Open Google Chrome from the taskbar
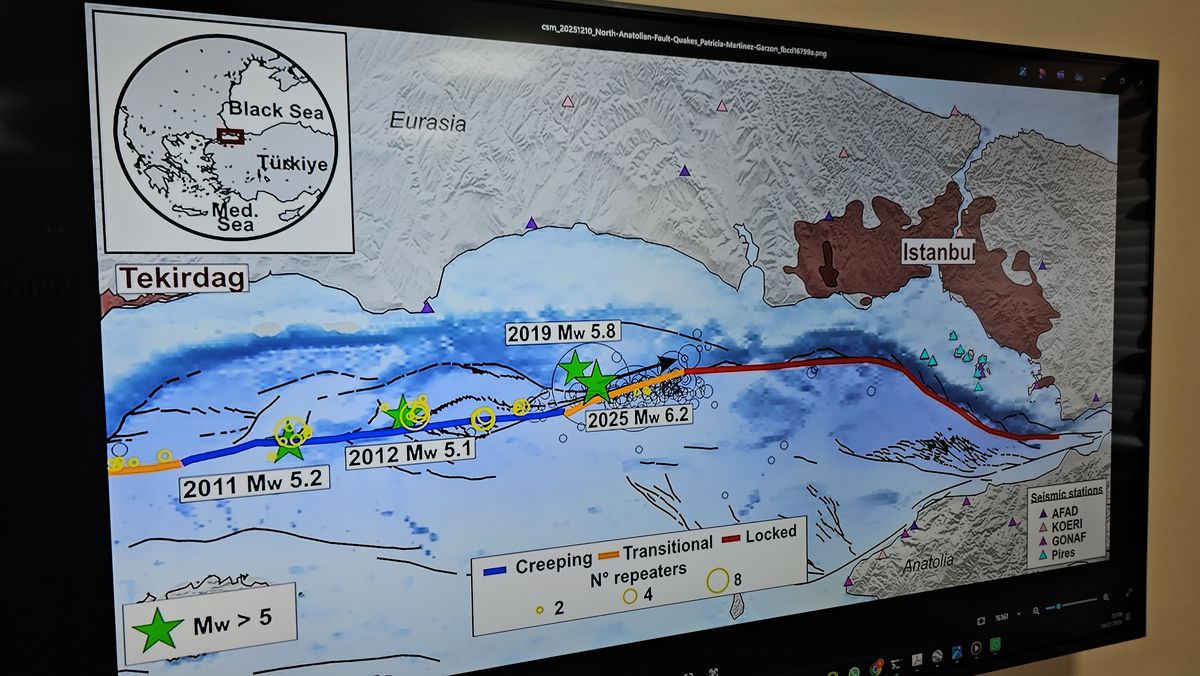This screenshot has width=1200, height=676. (x=876, y=668)
